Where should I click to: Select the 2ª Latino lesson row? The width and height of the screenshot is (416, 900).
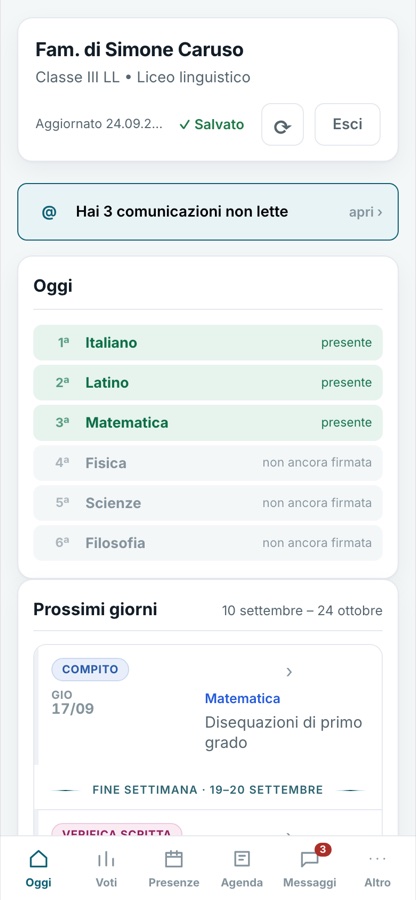[x=208, y=383]
